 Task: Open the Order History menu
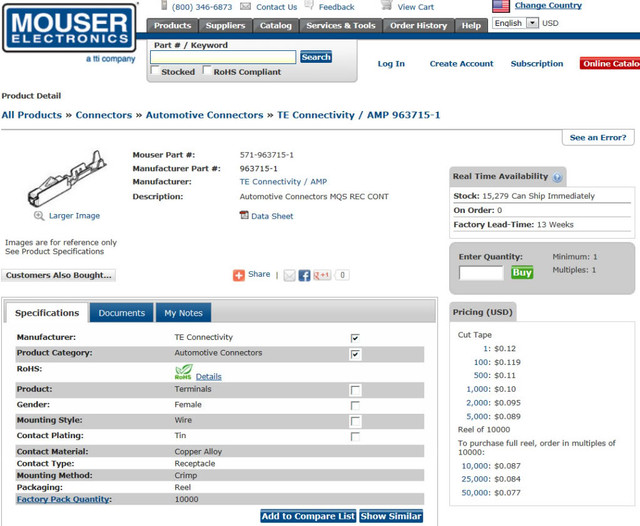tap(418, 25)
